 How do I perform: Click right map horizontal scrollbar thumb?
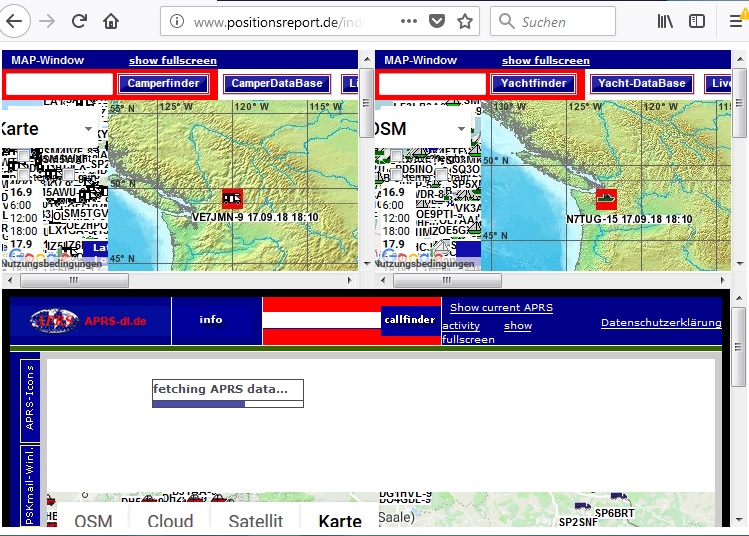[447, 280]
